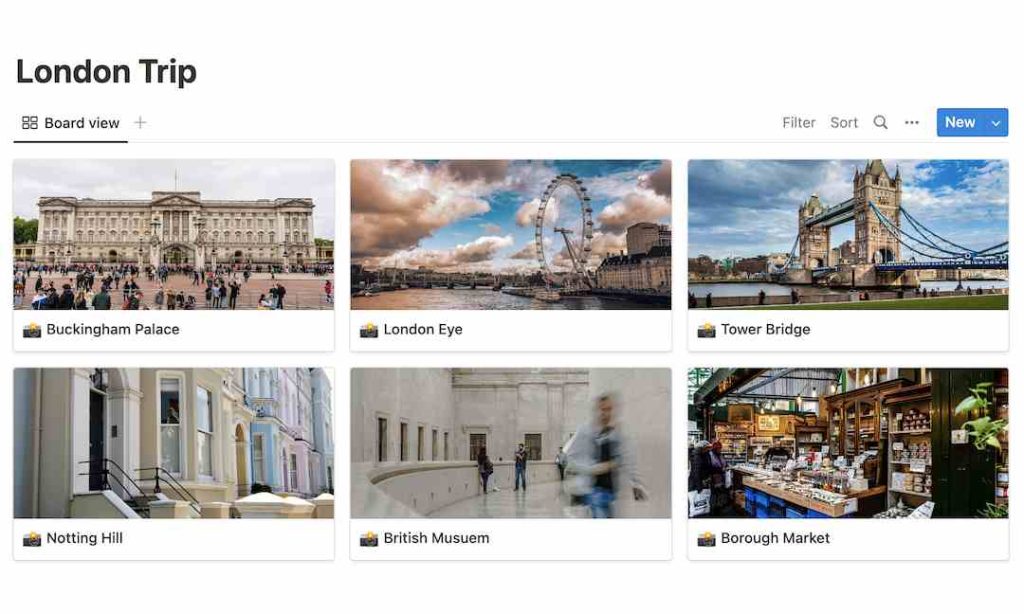This screenshot has width=1024, height=614.
Task: Click the Borough Market cover photo
Action: coord(847,443)
